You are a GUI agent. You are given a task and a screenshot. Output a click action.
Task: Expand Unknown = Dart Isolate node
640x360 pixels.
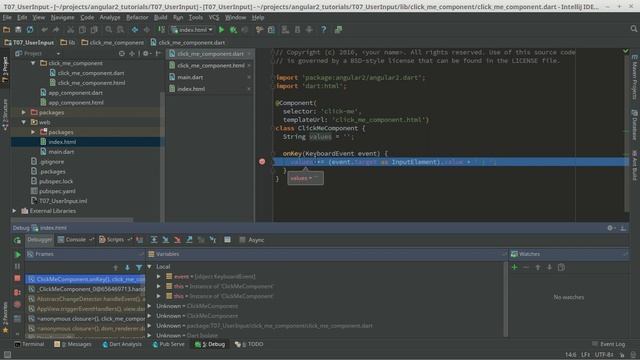[149, 336]
